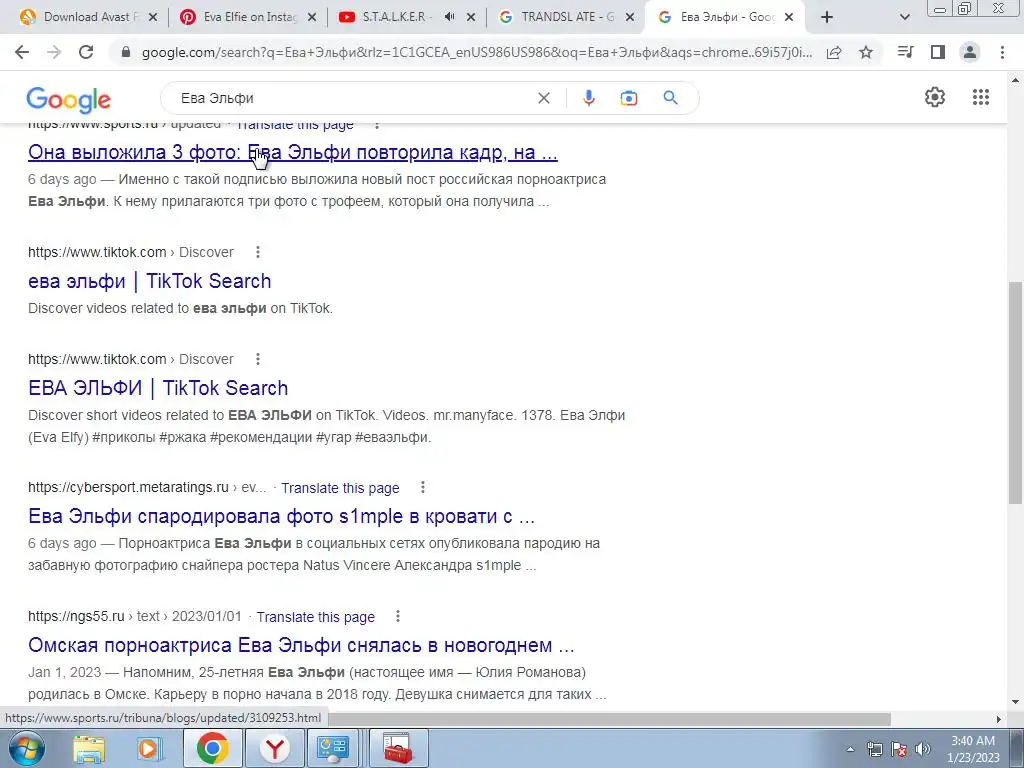The image size is (1024, 768).
Task: Open a new browser tab
Action: tap(827, 17)
